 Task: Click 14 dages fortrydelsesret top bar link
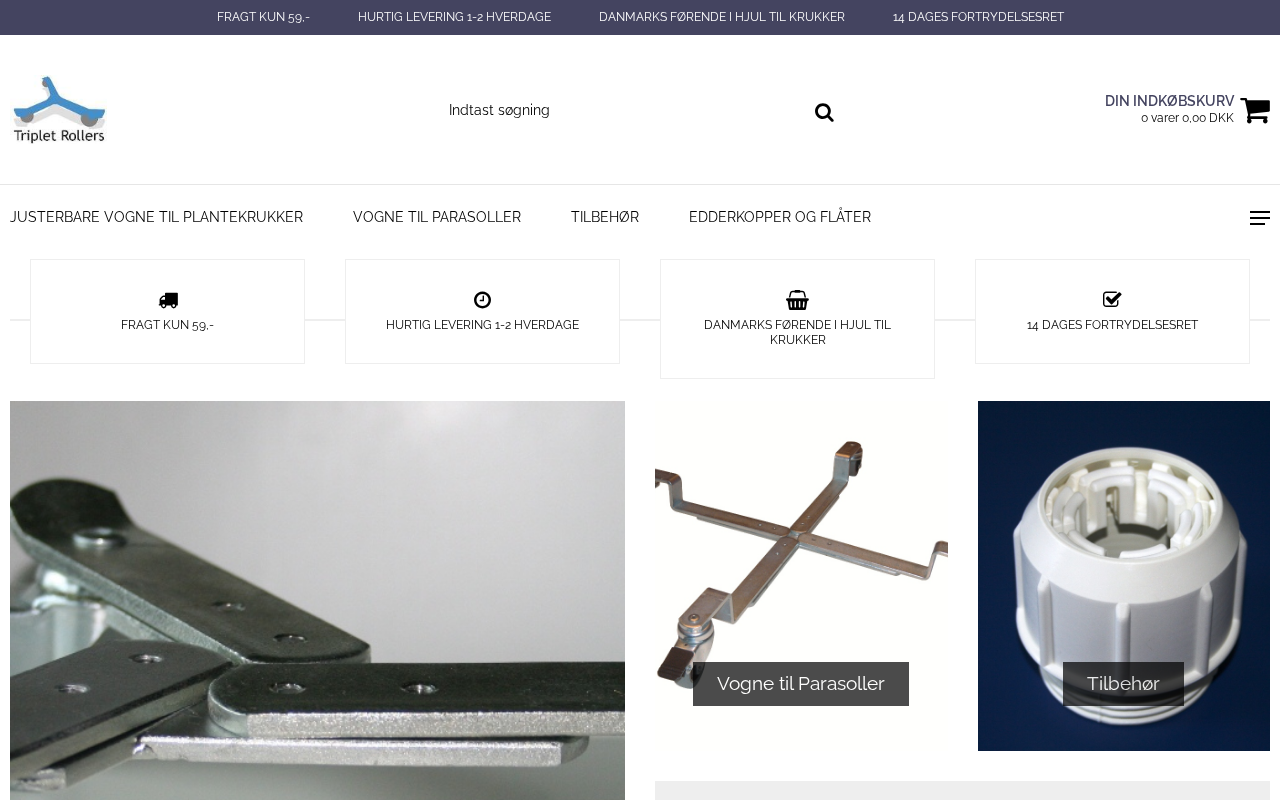tap(978, 17)
